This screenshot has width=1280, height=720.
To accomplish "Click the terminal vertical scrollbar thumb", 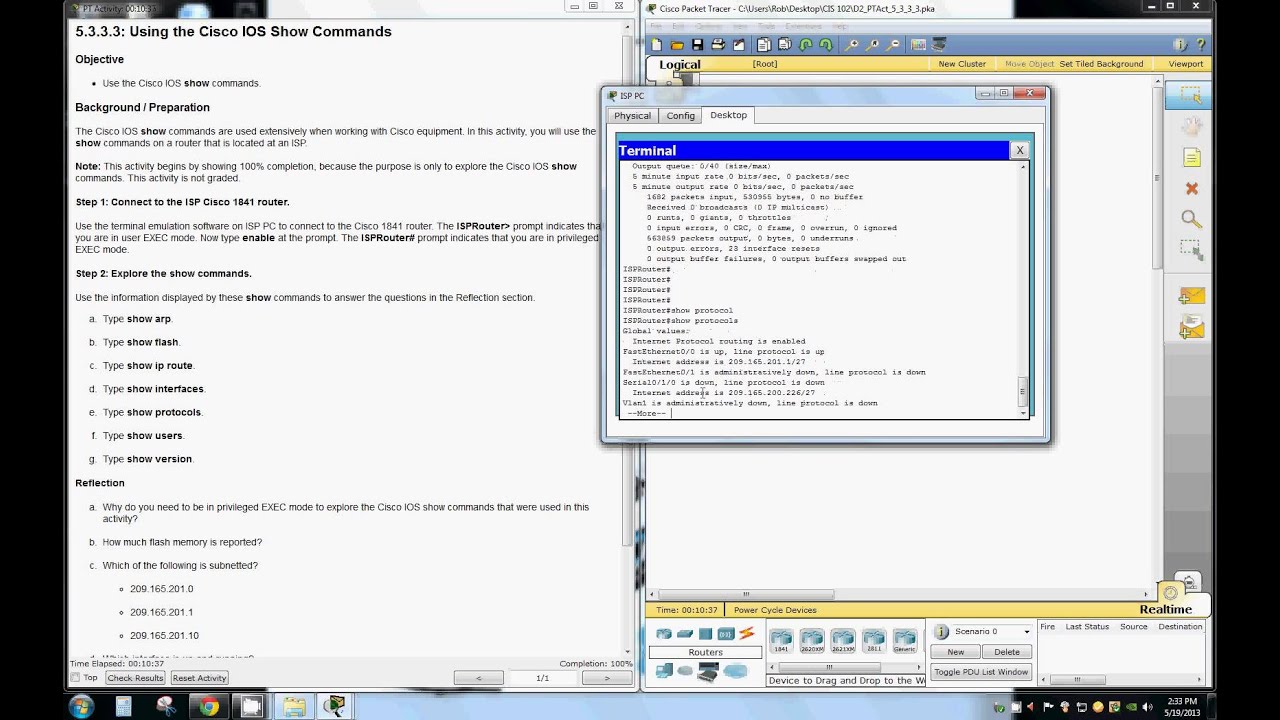I will (1022, 392).
